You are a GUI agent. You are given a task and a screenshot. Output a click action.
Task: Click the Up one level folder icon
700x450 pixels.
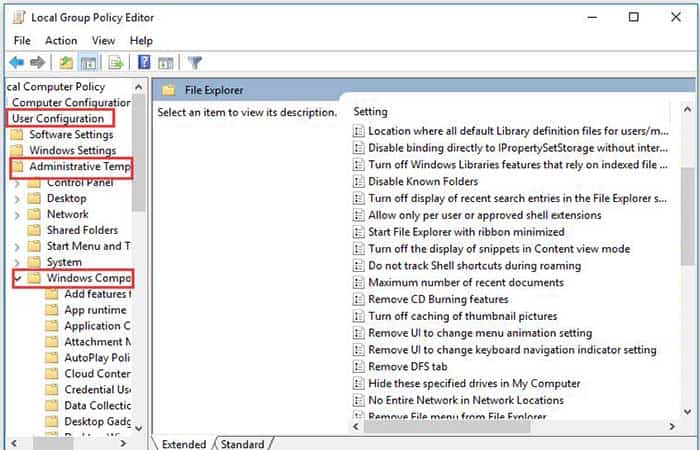(66, 62)
